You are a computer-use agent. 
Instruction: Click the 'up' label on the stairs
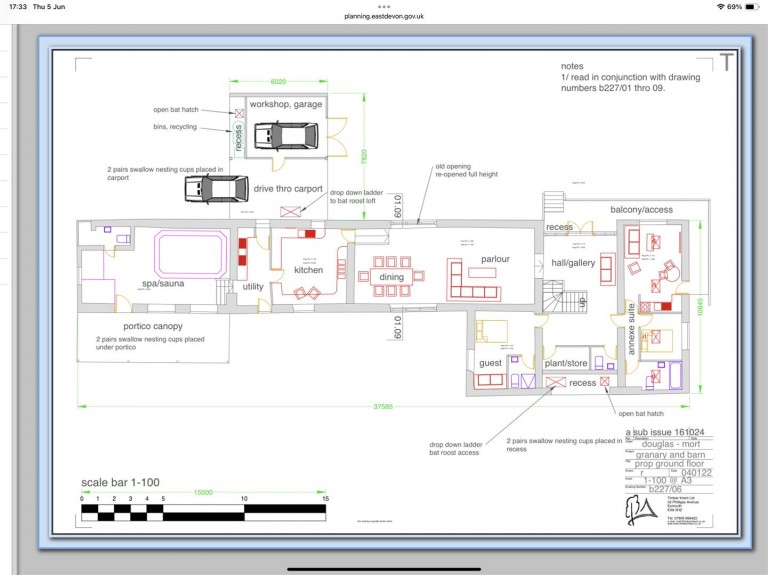pos(582,302)
